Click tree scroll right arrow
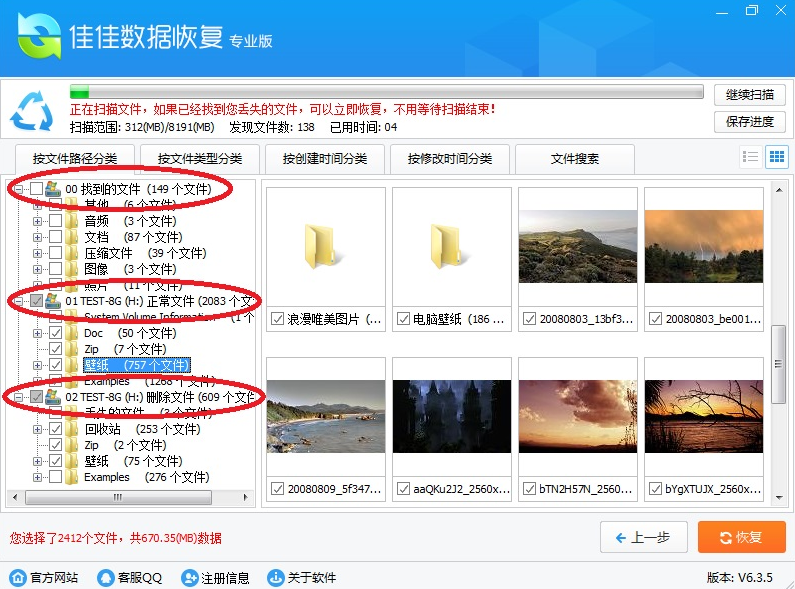 coord(245,497)
